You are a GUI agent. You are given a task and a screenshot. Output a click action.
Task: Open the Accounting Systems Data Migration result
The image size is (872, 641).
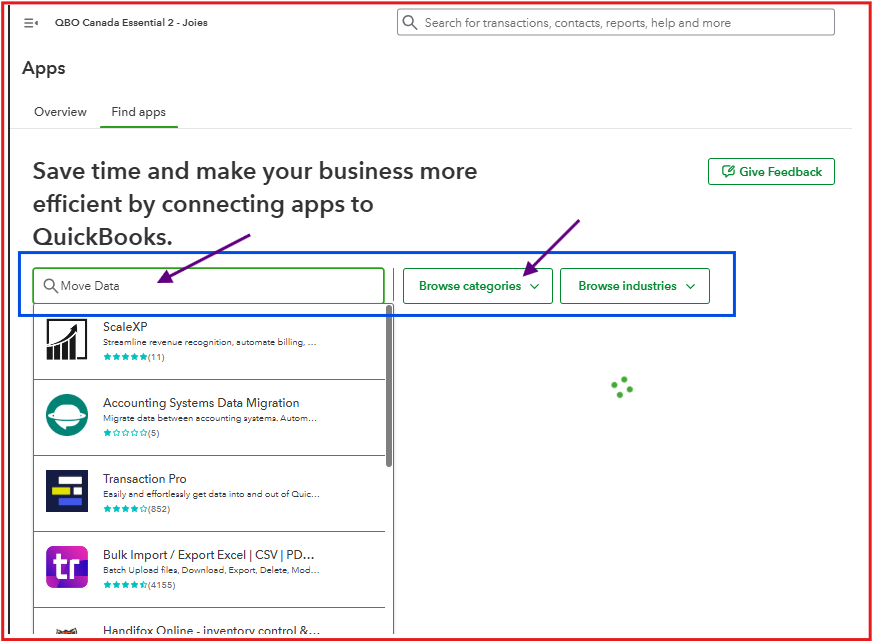pyautogui.click(x=209, y=418)
